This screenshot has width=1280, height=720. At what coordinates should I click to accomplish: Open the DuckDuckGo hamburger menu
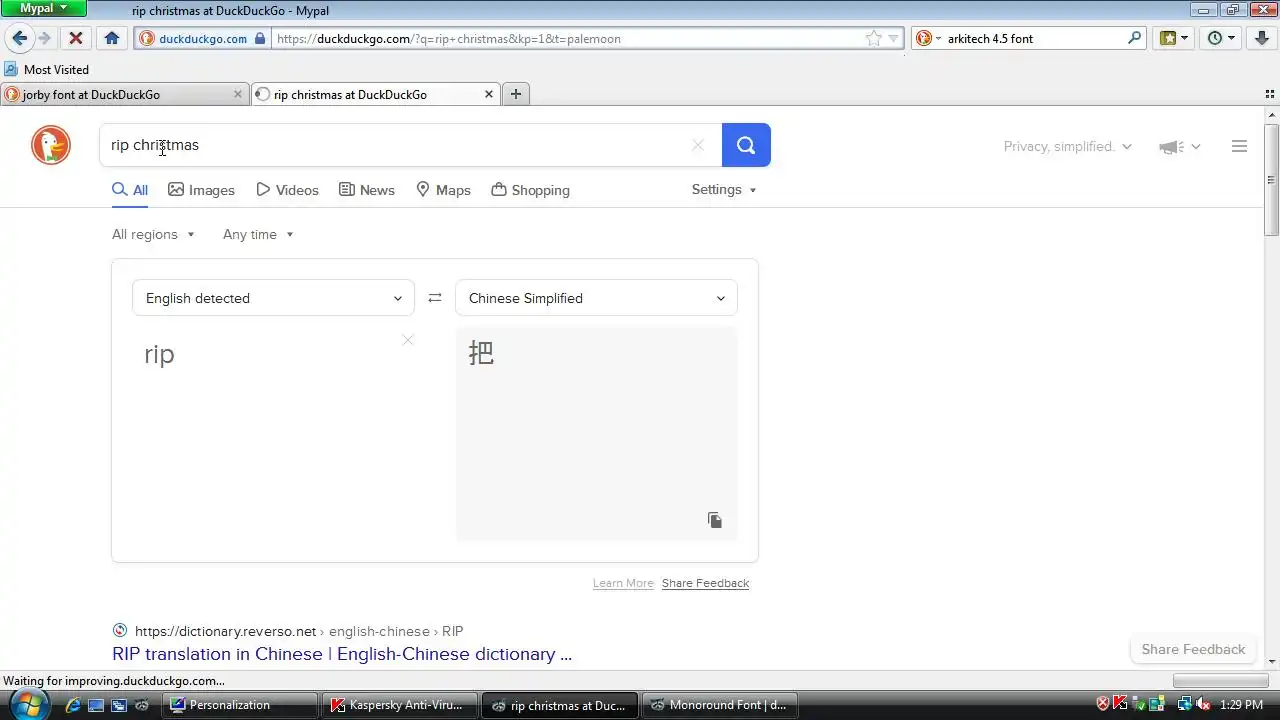pyautogui.click(x=1239, y=146)
